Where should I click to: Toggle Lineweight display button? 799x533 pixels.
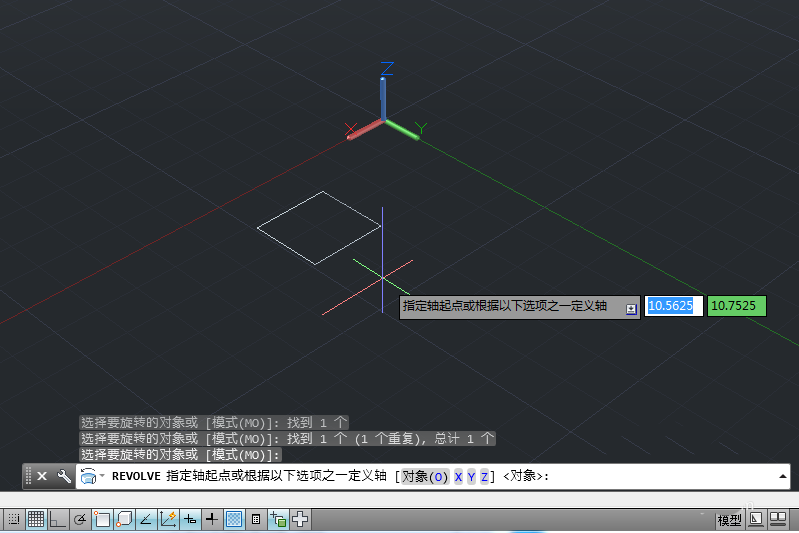coord(211,519)
